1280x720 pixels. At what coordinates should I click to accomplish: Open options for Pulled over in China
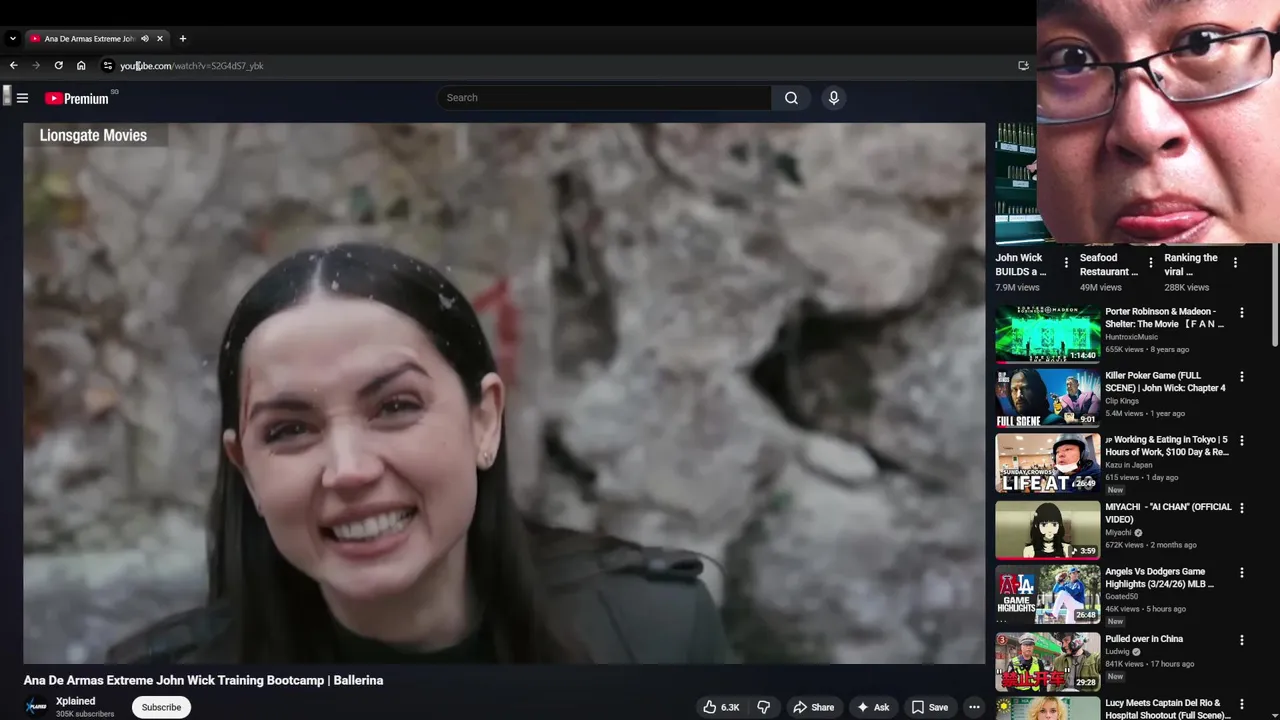(1242, 640)
